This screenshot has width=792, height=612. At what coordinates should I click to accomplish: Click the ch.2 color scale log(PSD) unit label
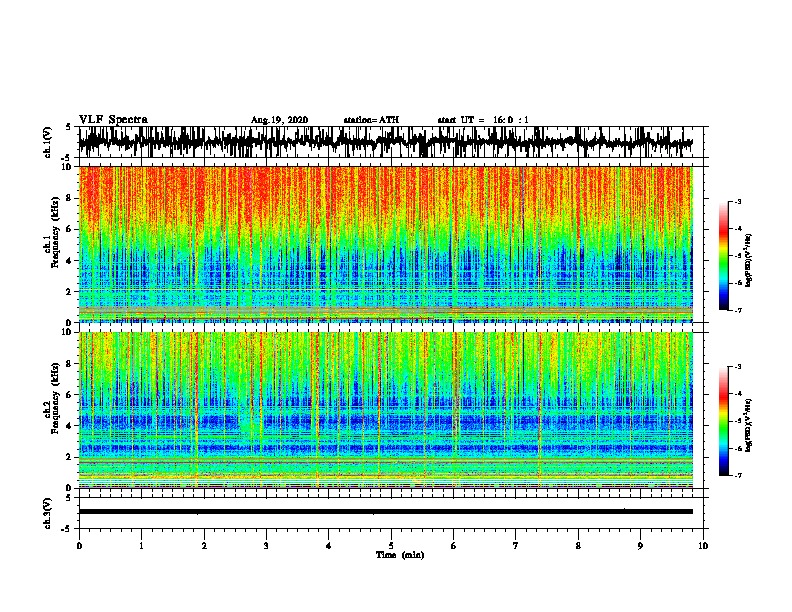point(749,425)
